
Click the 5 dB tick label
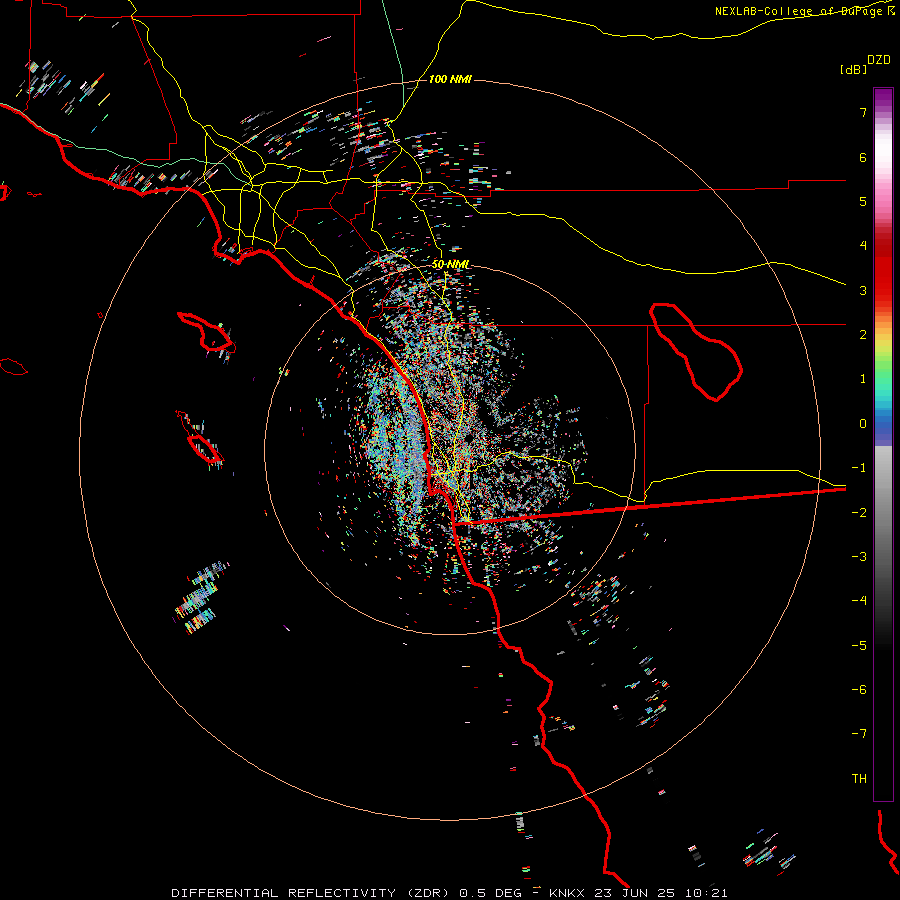(x=863, y=201)
